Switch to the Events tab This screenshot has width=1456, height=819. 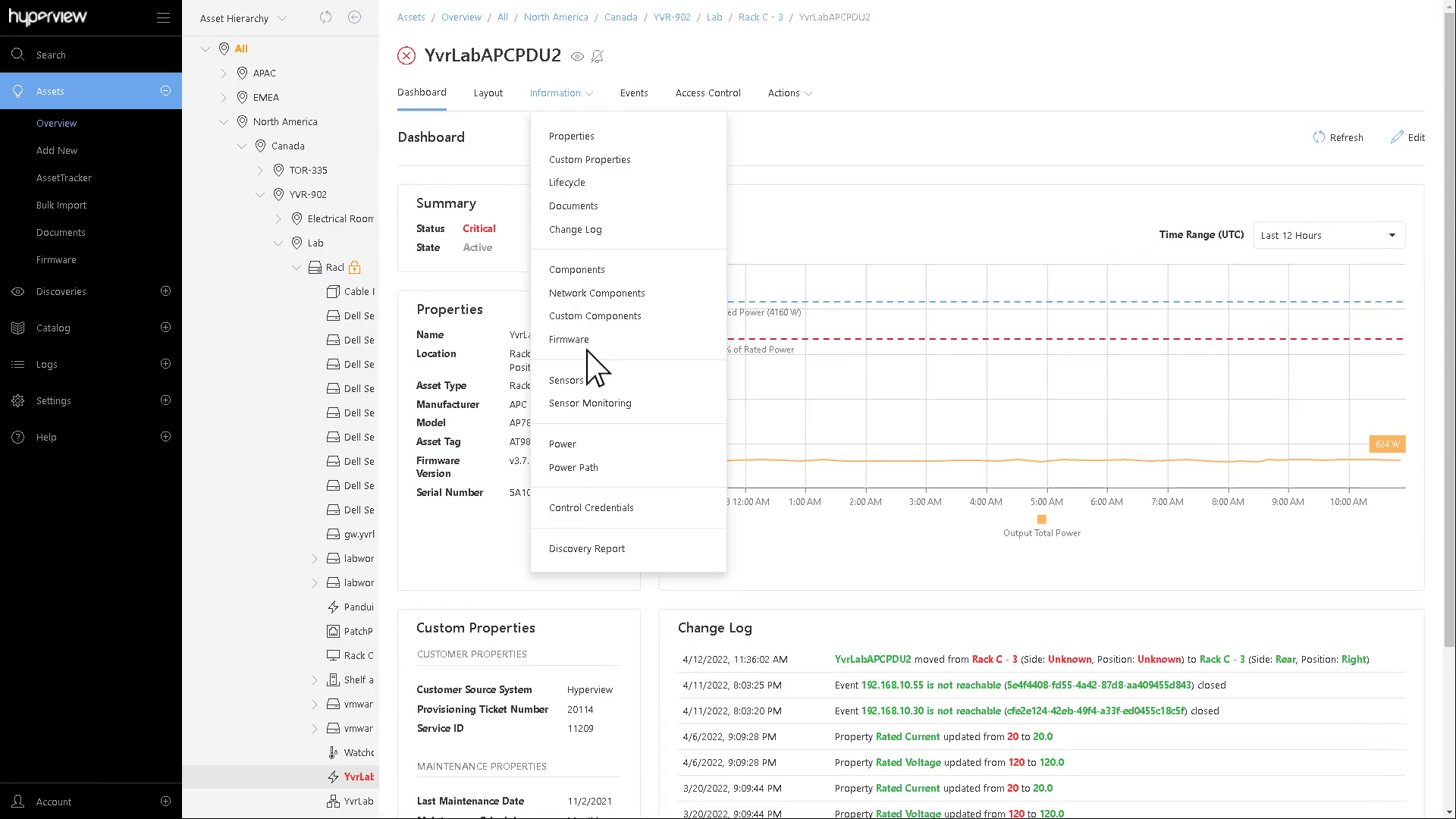pyautogui.click(x=633, y=93)
